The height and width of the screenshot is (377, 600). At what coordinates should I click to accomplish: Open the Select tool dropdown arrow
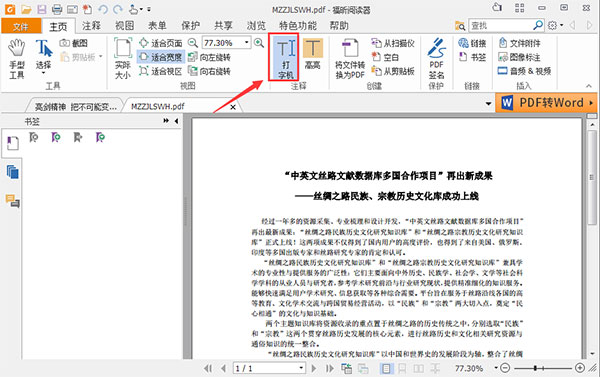pos(44,73)
